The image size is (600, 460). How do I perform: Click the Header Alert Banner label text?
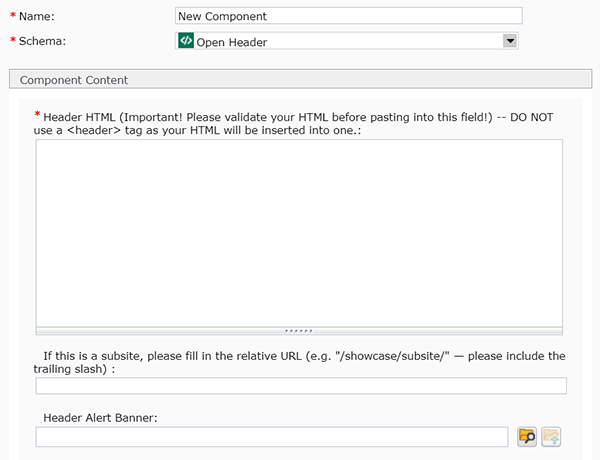(x=101, y=417)
